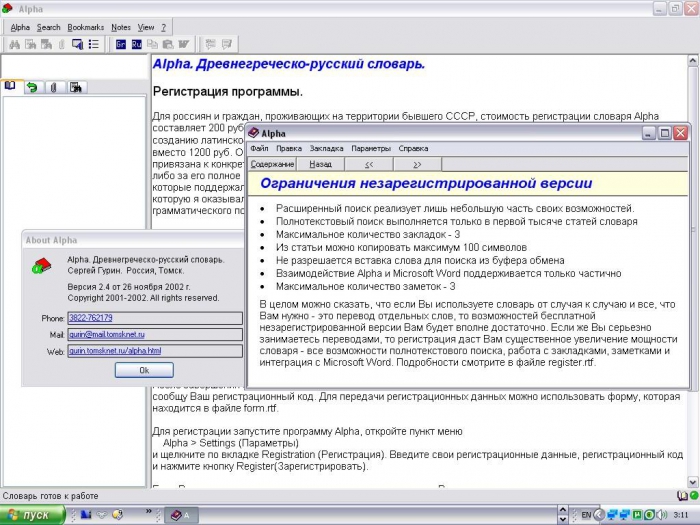Open the Файл menu in help window

coord(259,148)
